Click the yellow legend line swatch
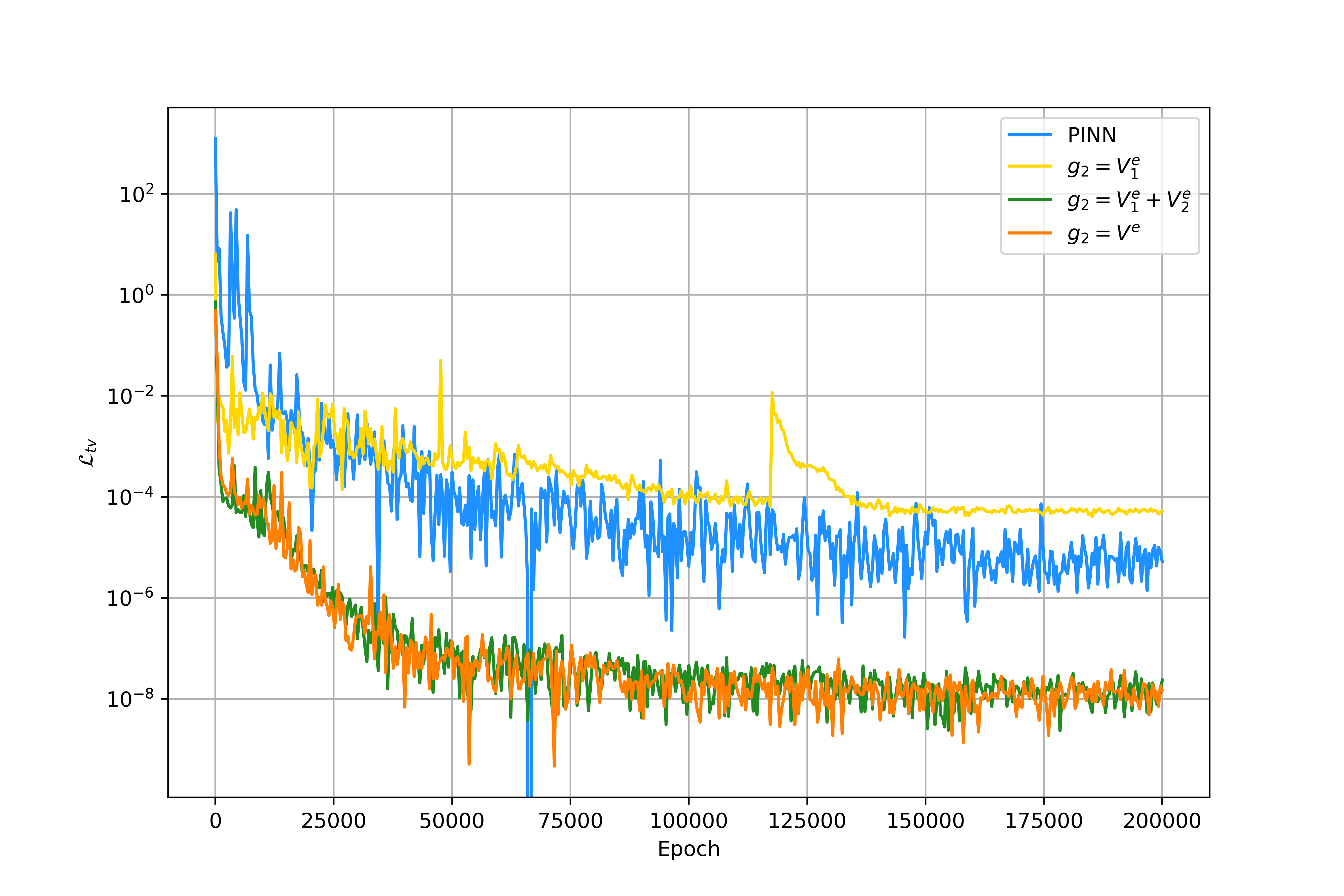Image resolution: width=1344 pixels, height=896 pixels. point(1030,166)
